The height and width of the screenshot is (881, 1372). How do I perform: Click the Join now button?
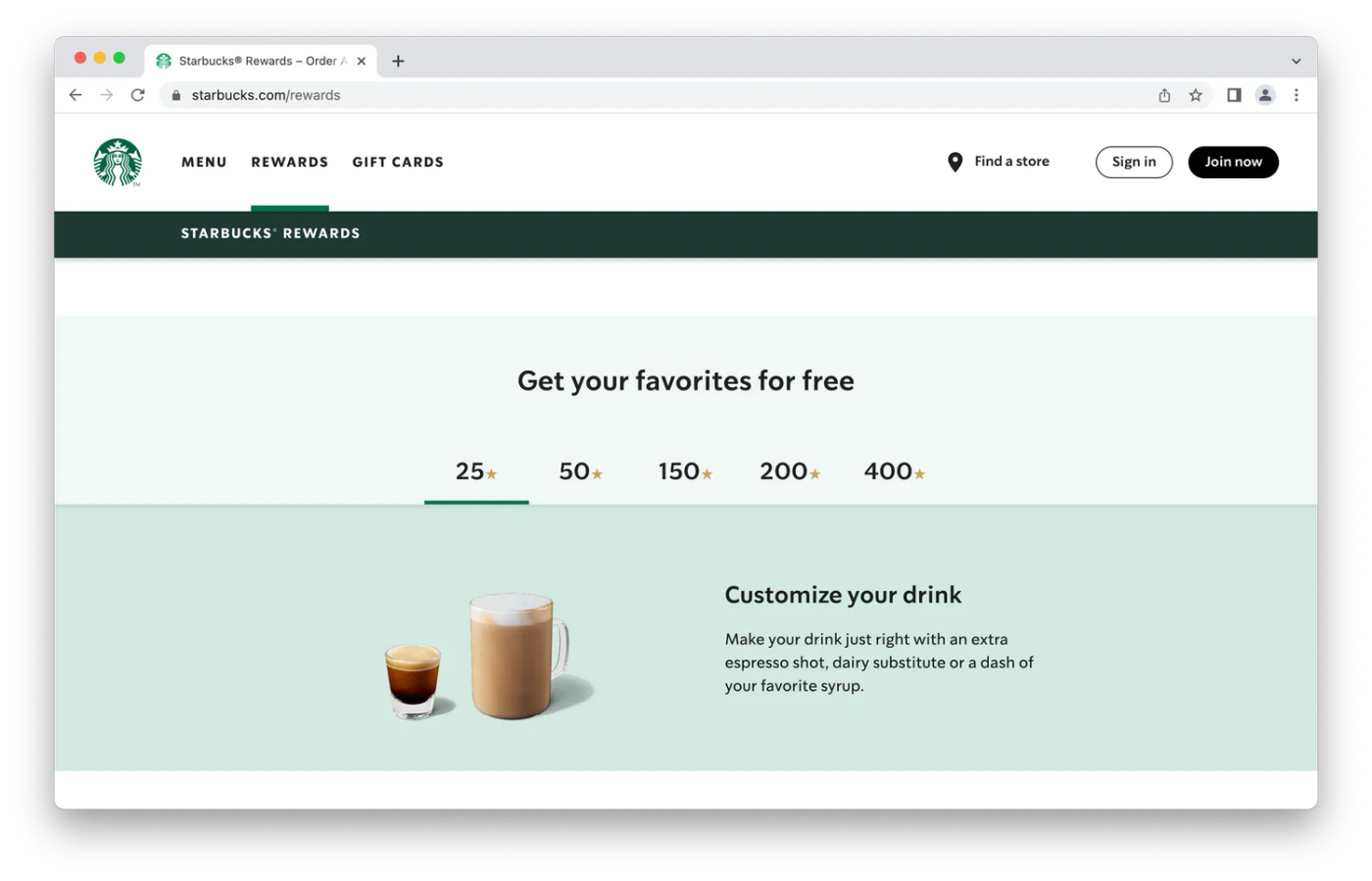coord(1233,162)
